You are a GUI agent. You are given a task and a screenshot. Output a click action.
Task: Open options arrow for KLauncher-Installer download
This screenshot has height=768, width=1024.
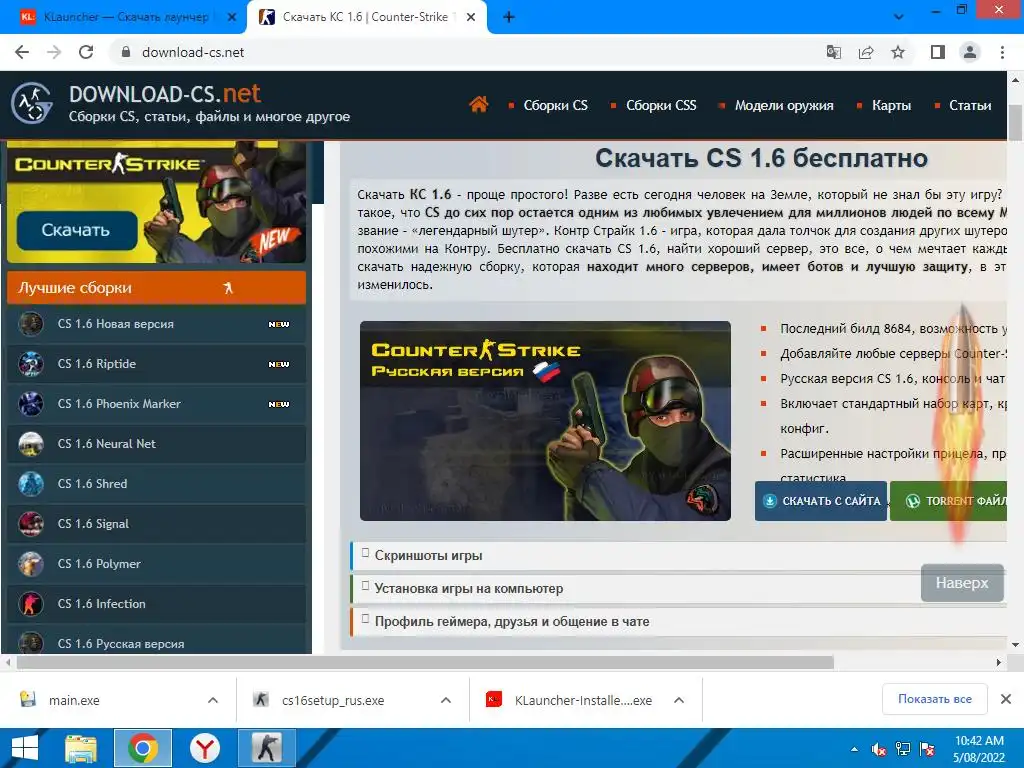tap(679, 700)
